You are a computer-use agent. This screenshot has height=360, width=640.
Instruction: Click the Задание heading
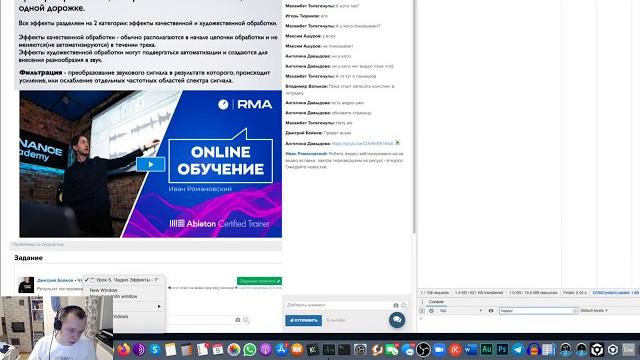click(x=28, y=258)
